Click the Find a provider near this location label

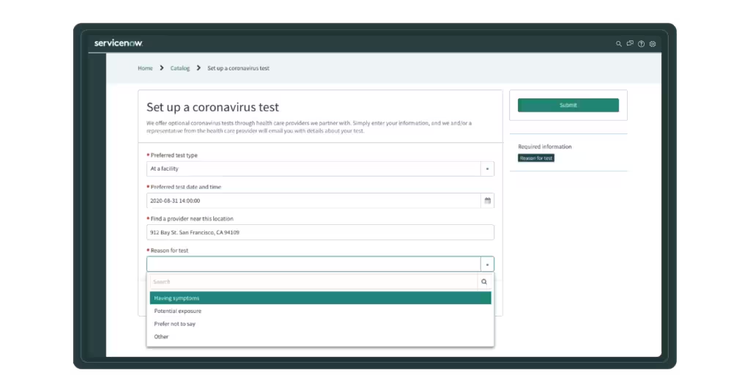(x=192, y=219)
